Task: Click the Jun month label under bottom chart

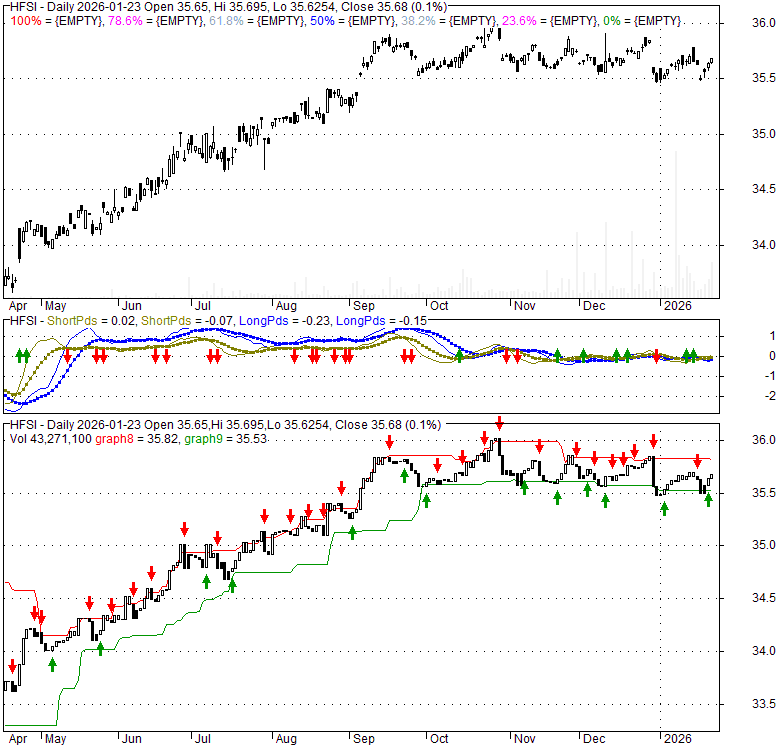Action: pyautogui.click(x=131, y=739)
